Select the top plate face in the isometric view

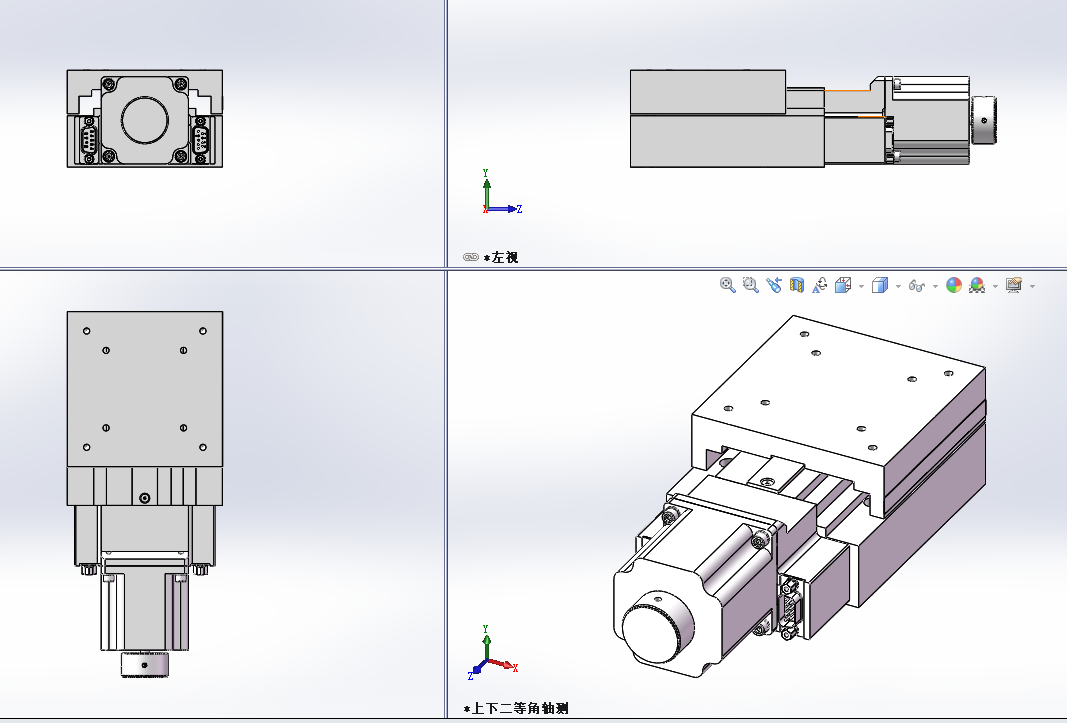click(838, 391)
